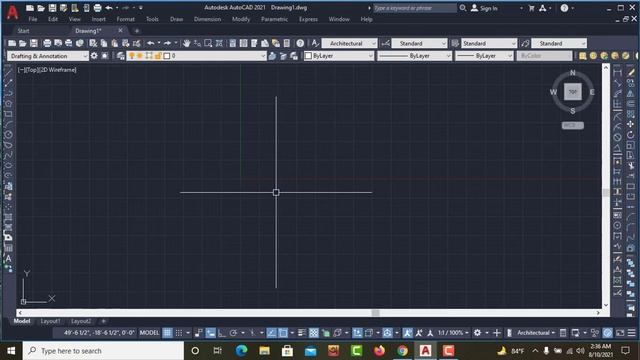Click the Undo arrow in the Standard toolbar

point(151,43)
